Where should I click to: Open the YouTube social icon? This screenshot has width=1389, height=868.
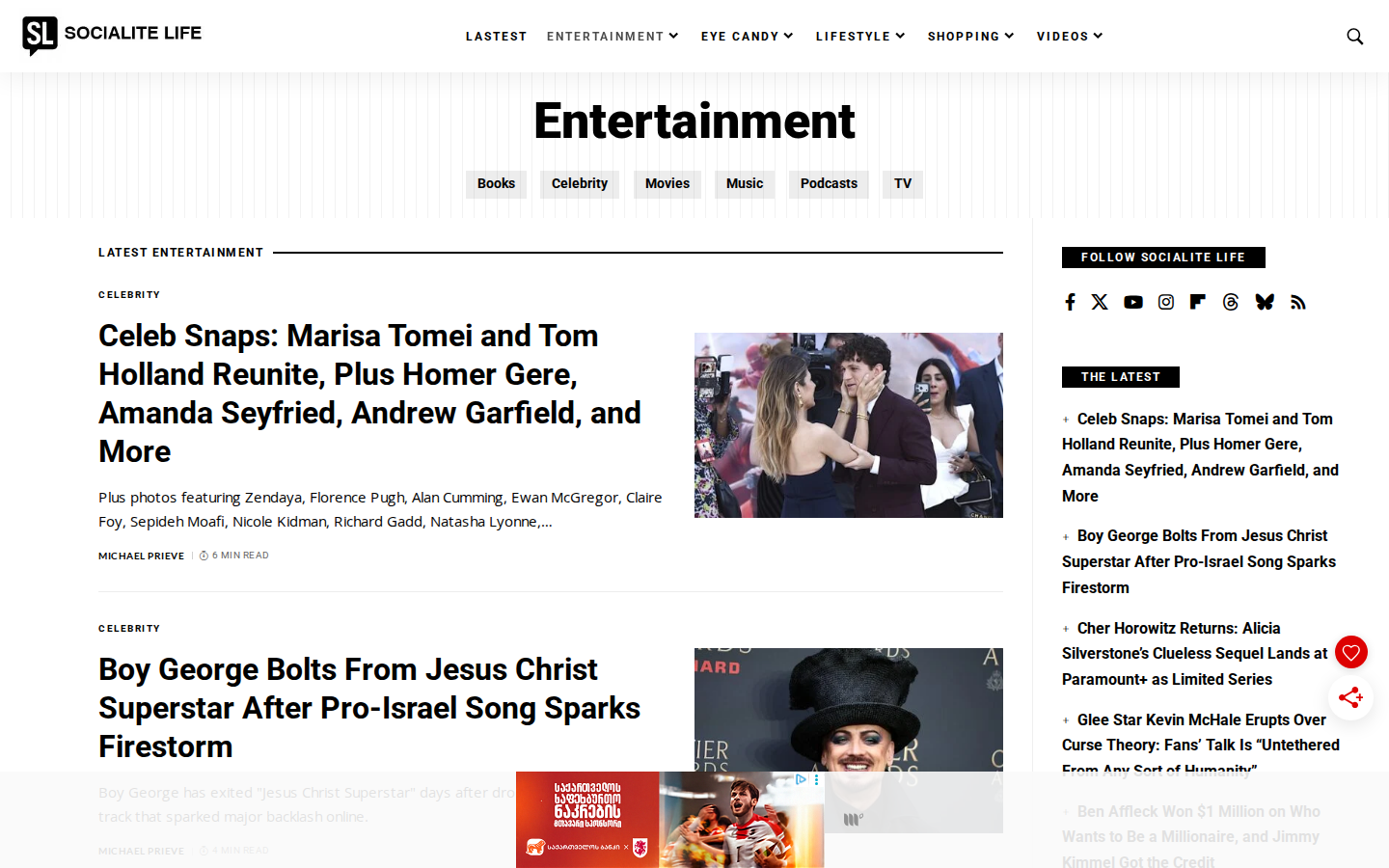(x=1133, y=302)
